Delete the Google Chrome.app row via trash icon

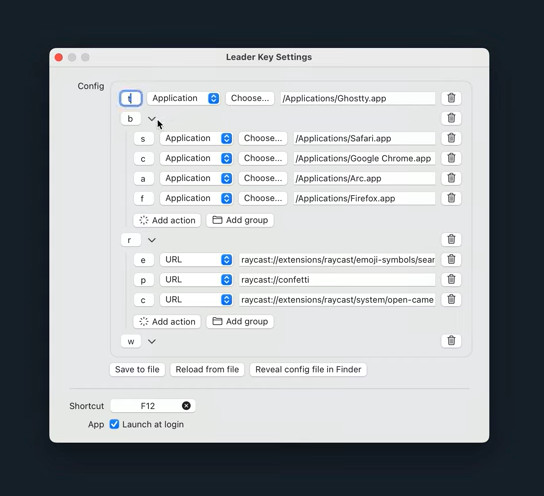[451, 158]
